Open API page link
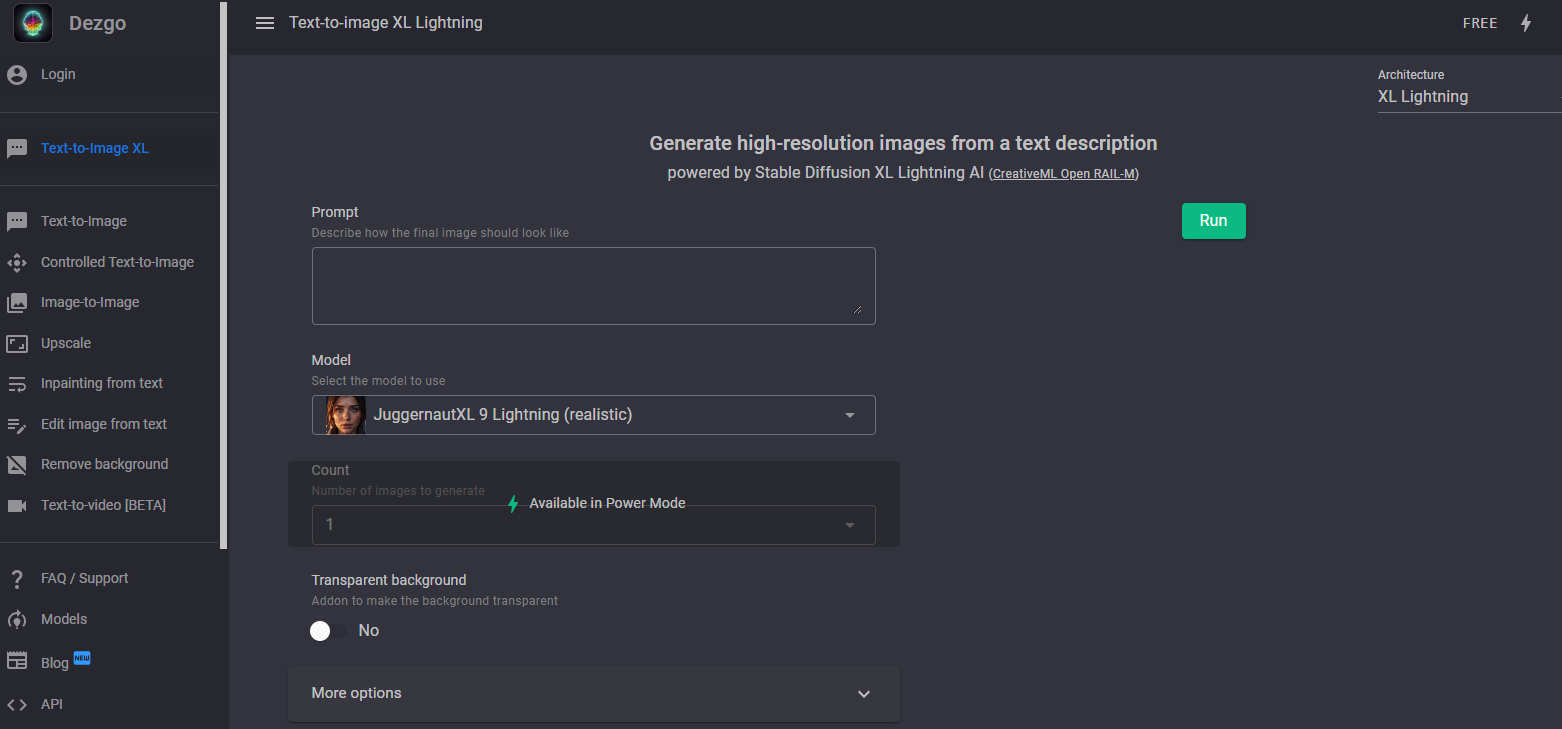The width and height of the screenshot is (1562, 729). (x=52, y=704)
